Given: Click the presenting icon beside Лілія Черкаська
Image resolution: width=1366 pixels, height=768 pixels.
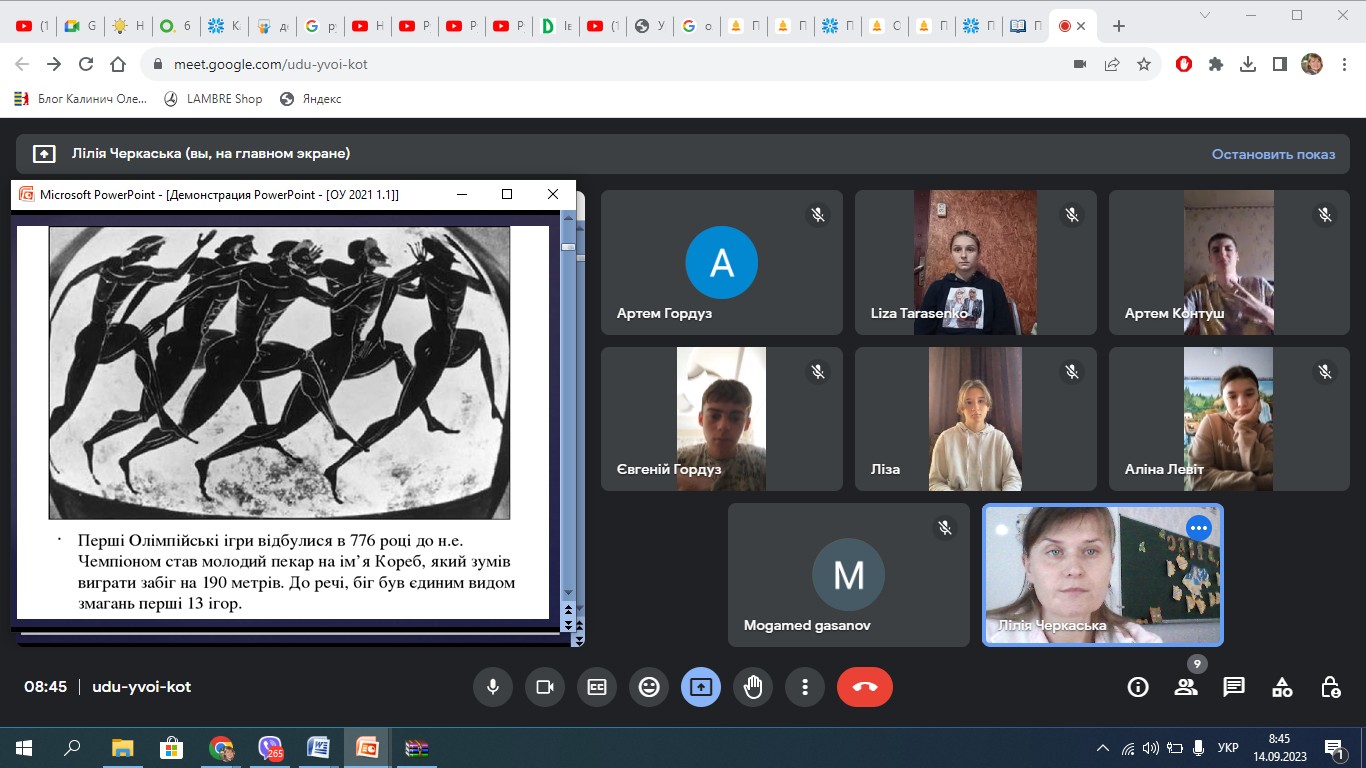Looking at the screenshot, I should (44, 154).
